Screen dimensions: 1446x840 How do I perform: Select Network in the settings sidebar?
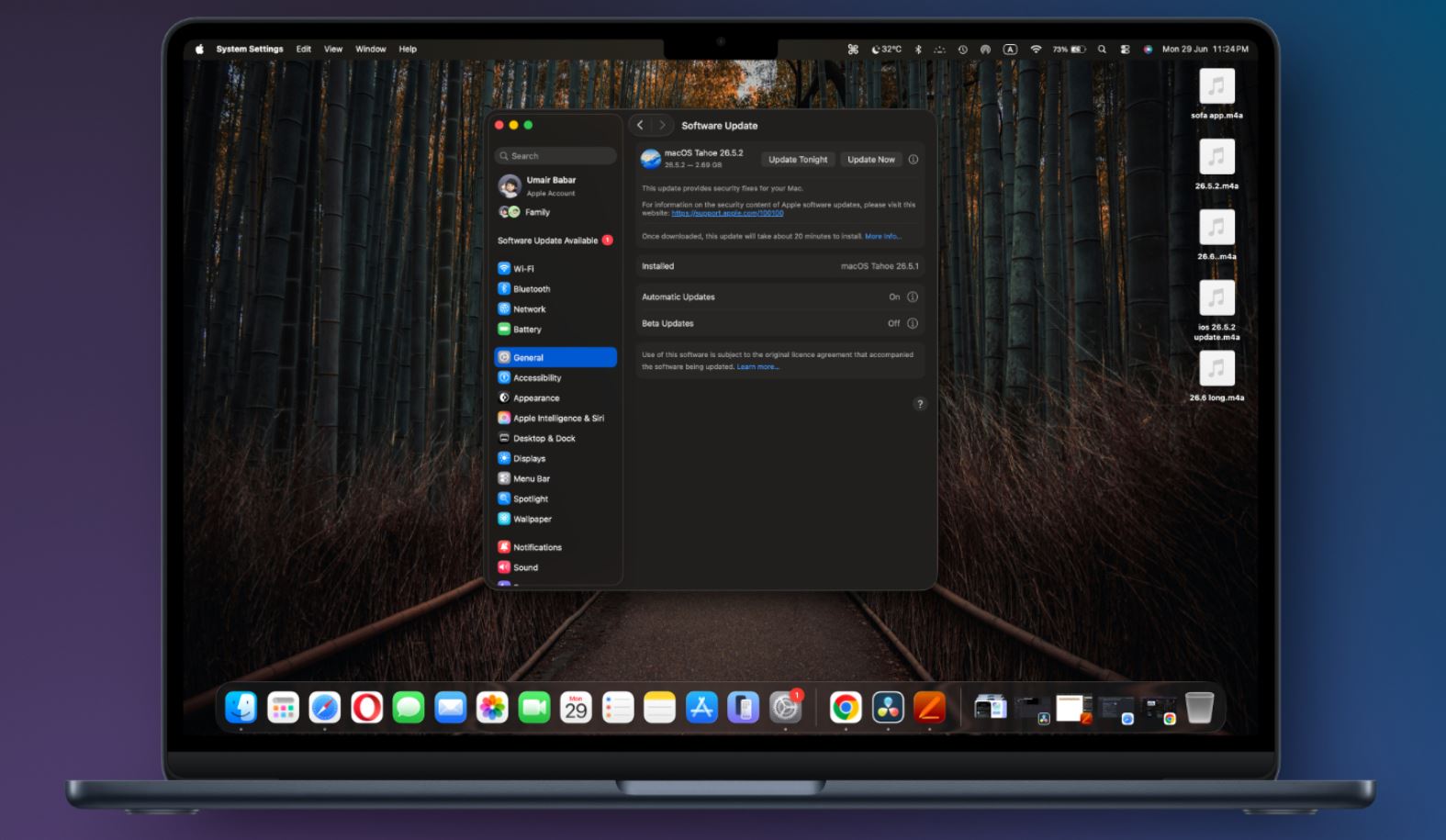coord(555,309)
